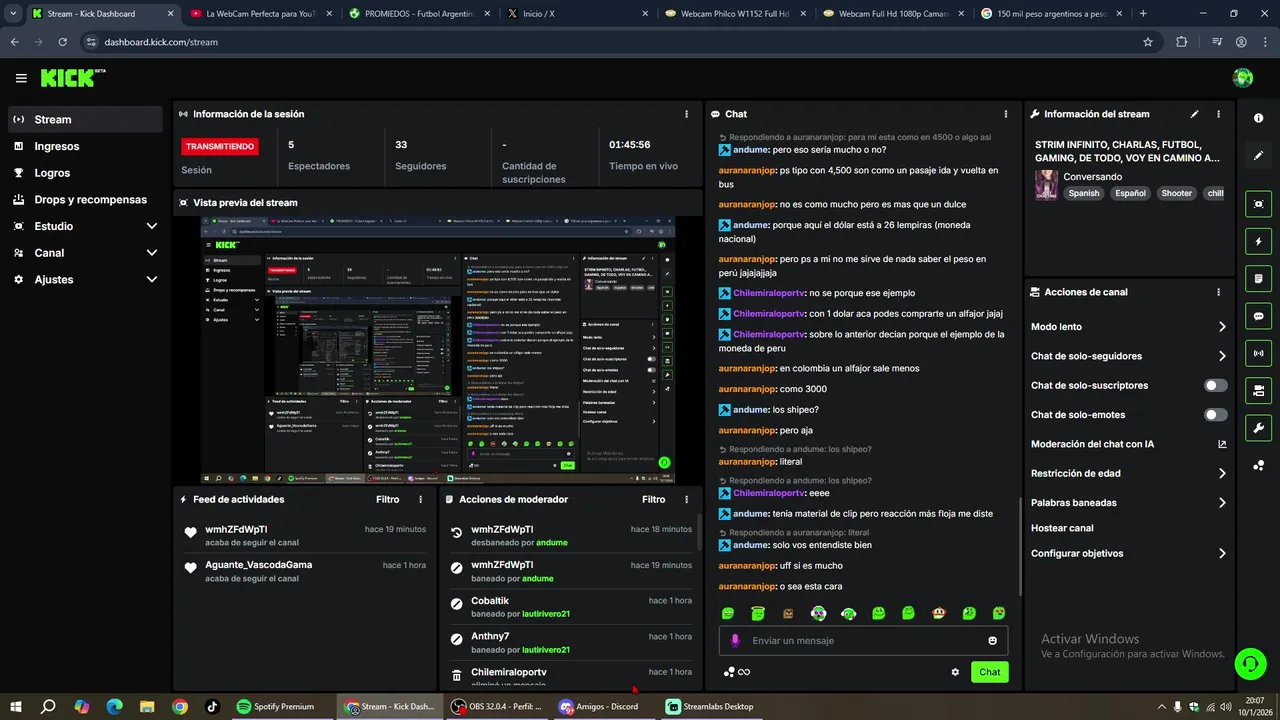
Task: Select Stream in left navigation
Action: (85, 119)
